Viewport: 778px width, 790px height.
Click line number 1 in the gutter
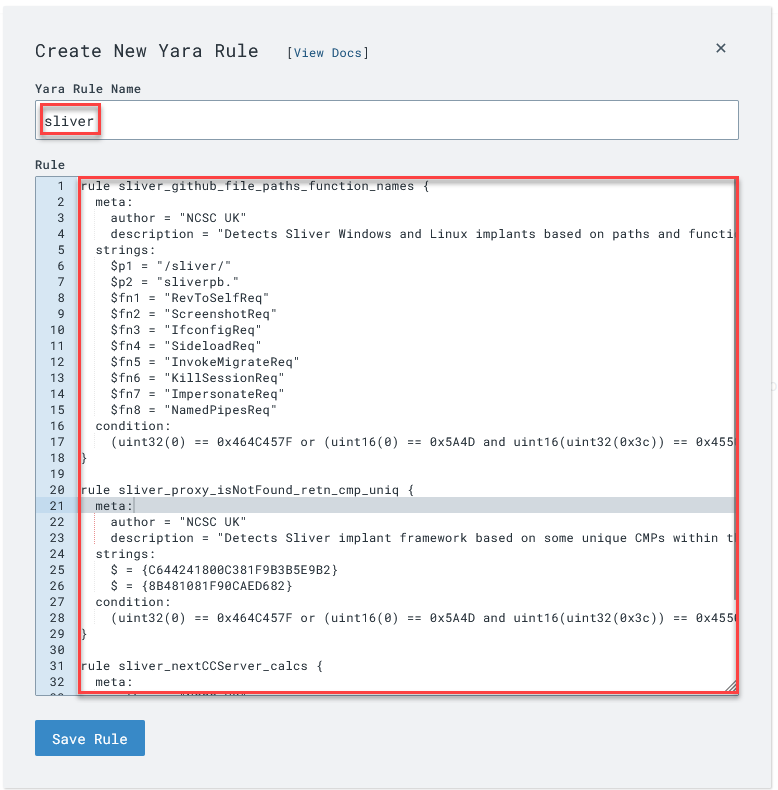point(61,186)
